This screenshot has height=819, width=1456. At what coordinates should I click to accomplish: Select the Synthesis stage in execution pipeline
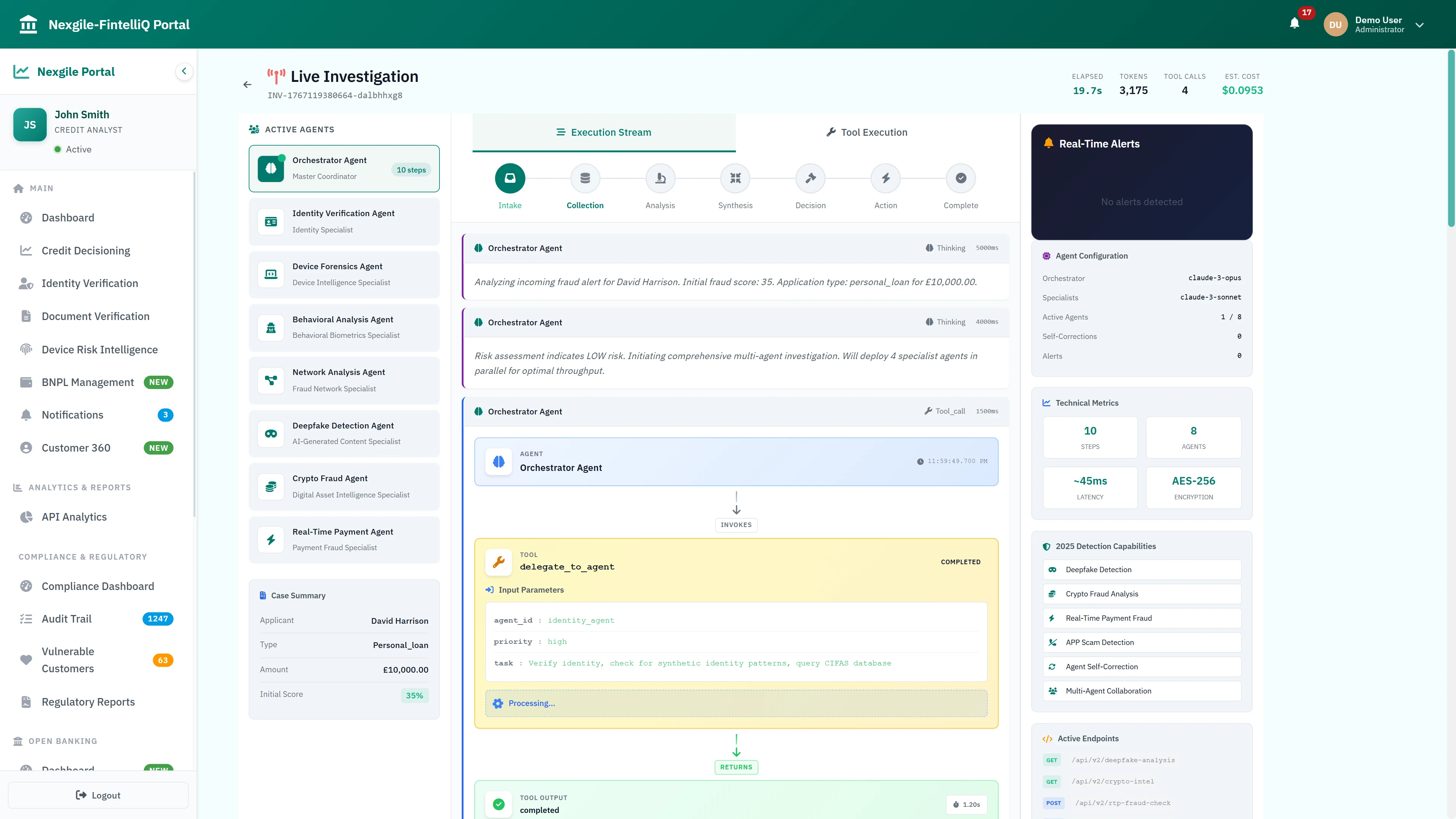[735, 178]
